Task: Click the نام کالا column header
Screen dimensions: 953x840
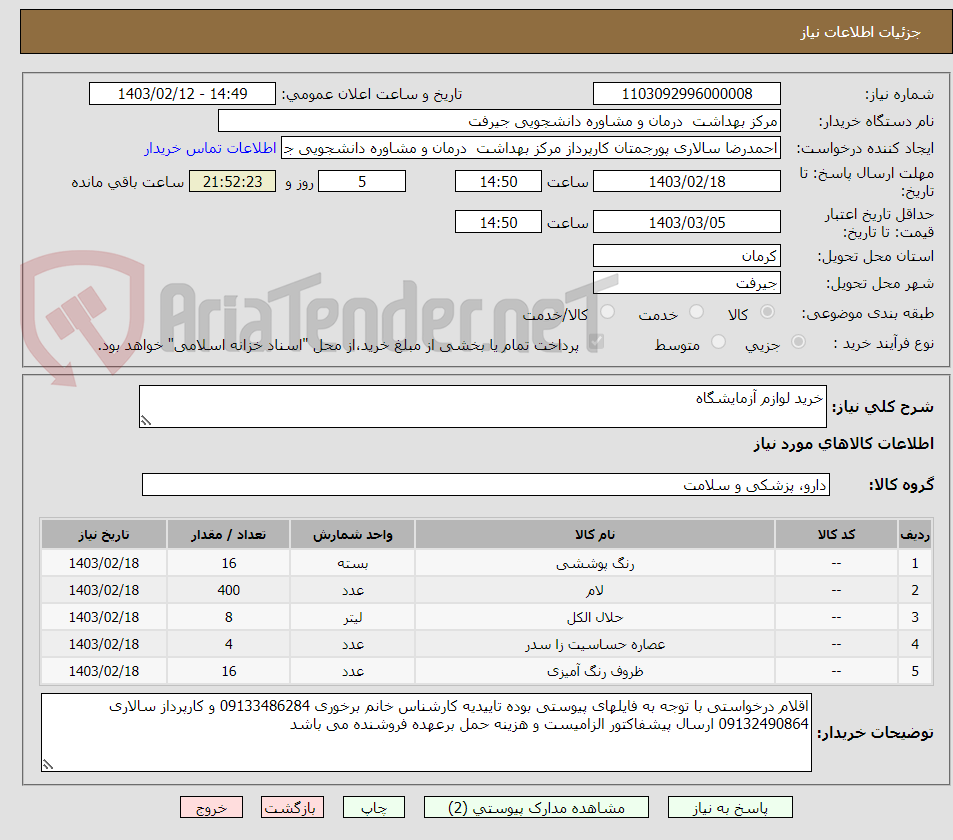Action: (x=595, y=535)
